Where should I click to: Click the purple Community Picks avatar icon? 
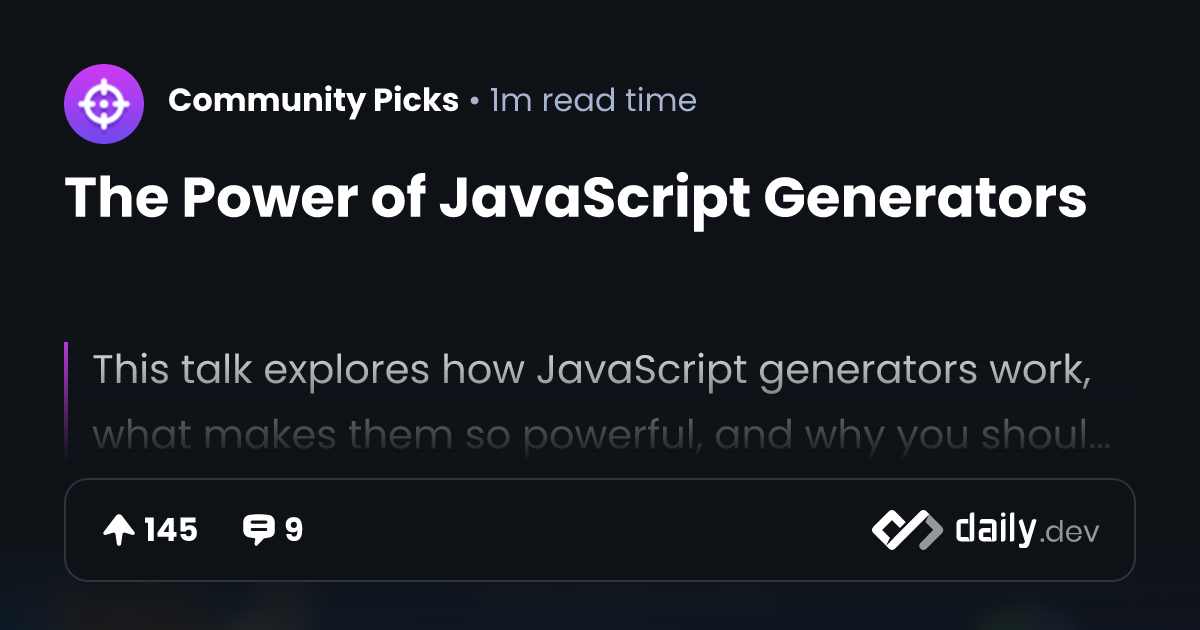click(x=104, y=105)
